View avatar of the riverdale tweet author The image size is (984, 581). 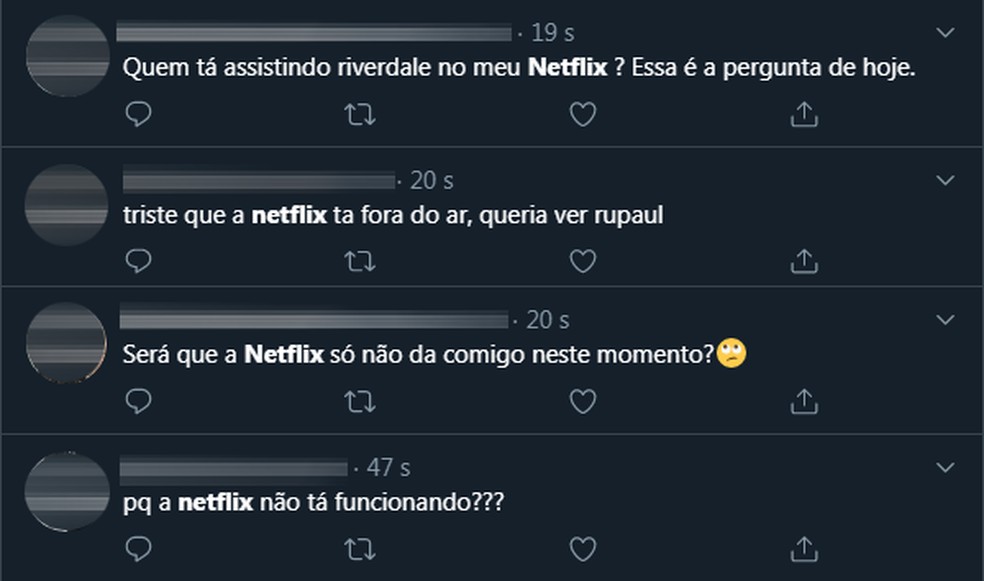(x=66, y=58)
